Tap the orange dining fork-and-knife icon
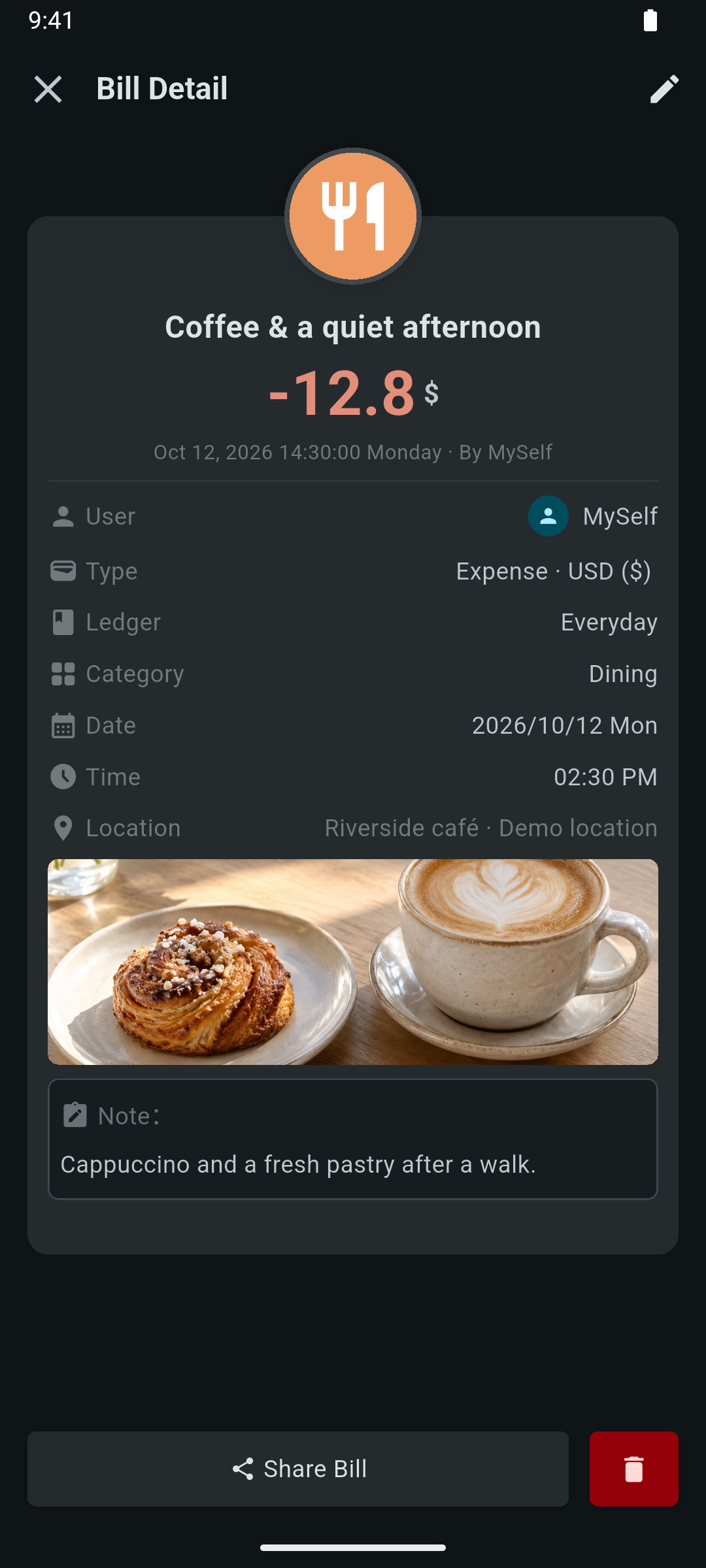The image size is (706, 1568). [x=353, y=216]
